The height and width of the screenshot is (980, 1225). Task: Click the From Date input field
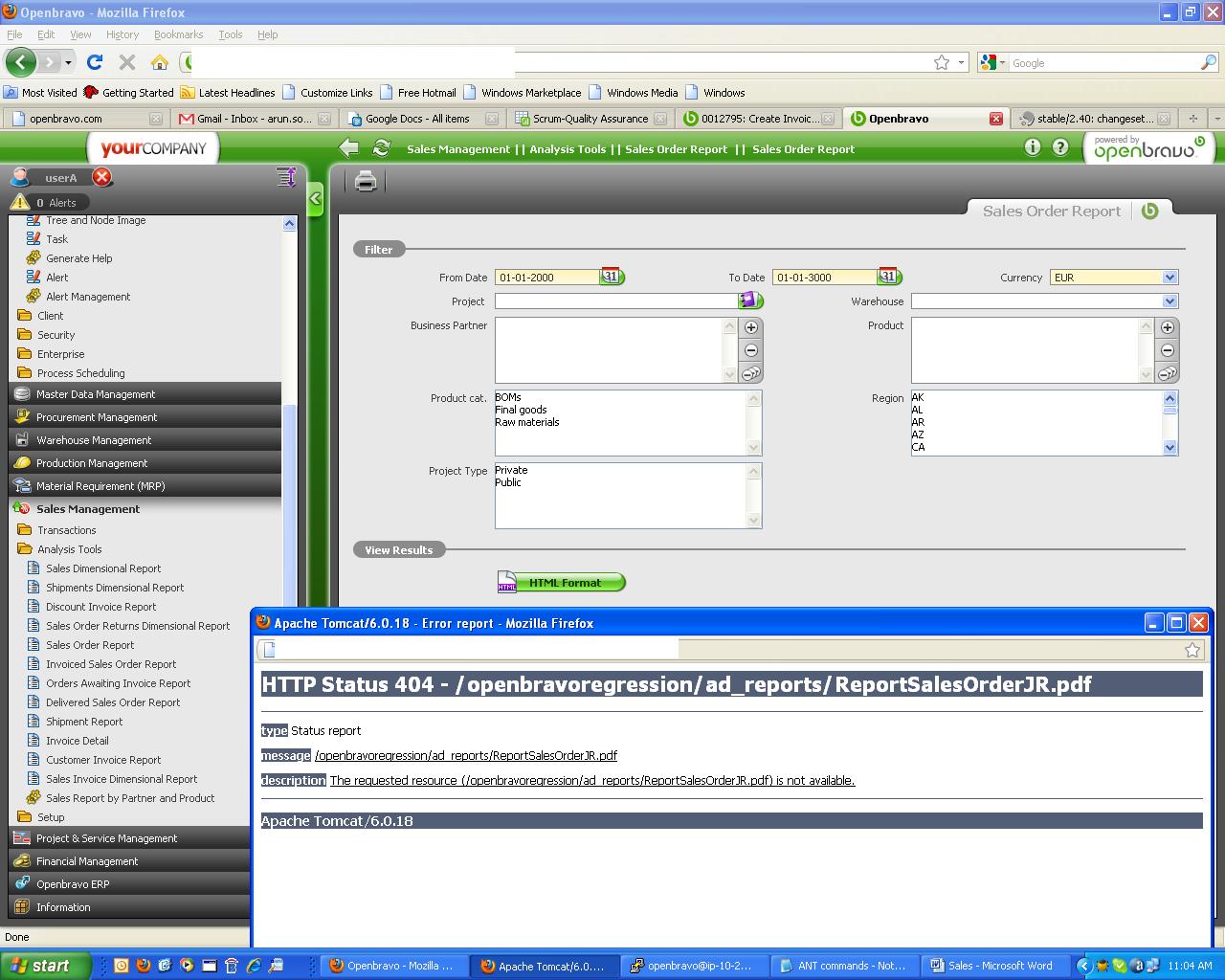pos(546,277)
